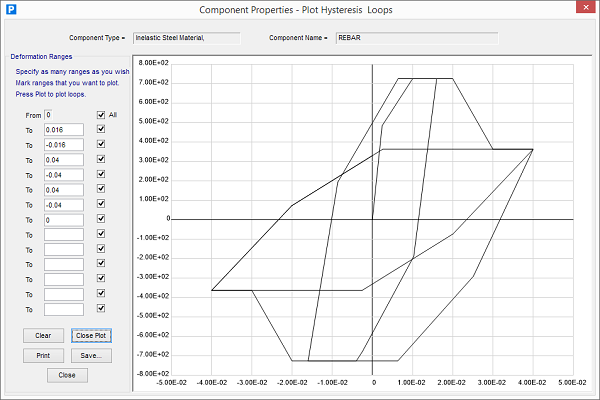Click the To field containing 0.016
The width and height of the screenshot is (600, 400).
pos(63,130)
